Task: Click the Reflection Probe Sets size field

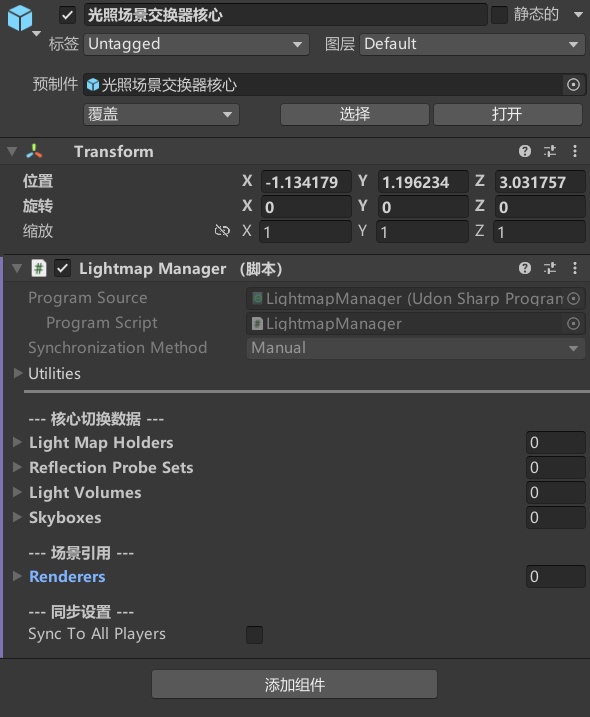Action: pyautogui.click(x=556, y=468)
